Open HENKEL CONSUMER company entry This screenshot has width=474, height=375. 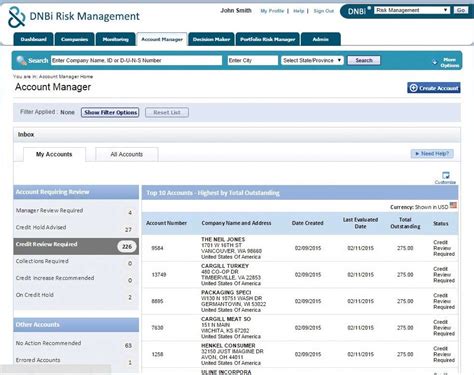(228, 346)
